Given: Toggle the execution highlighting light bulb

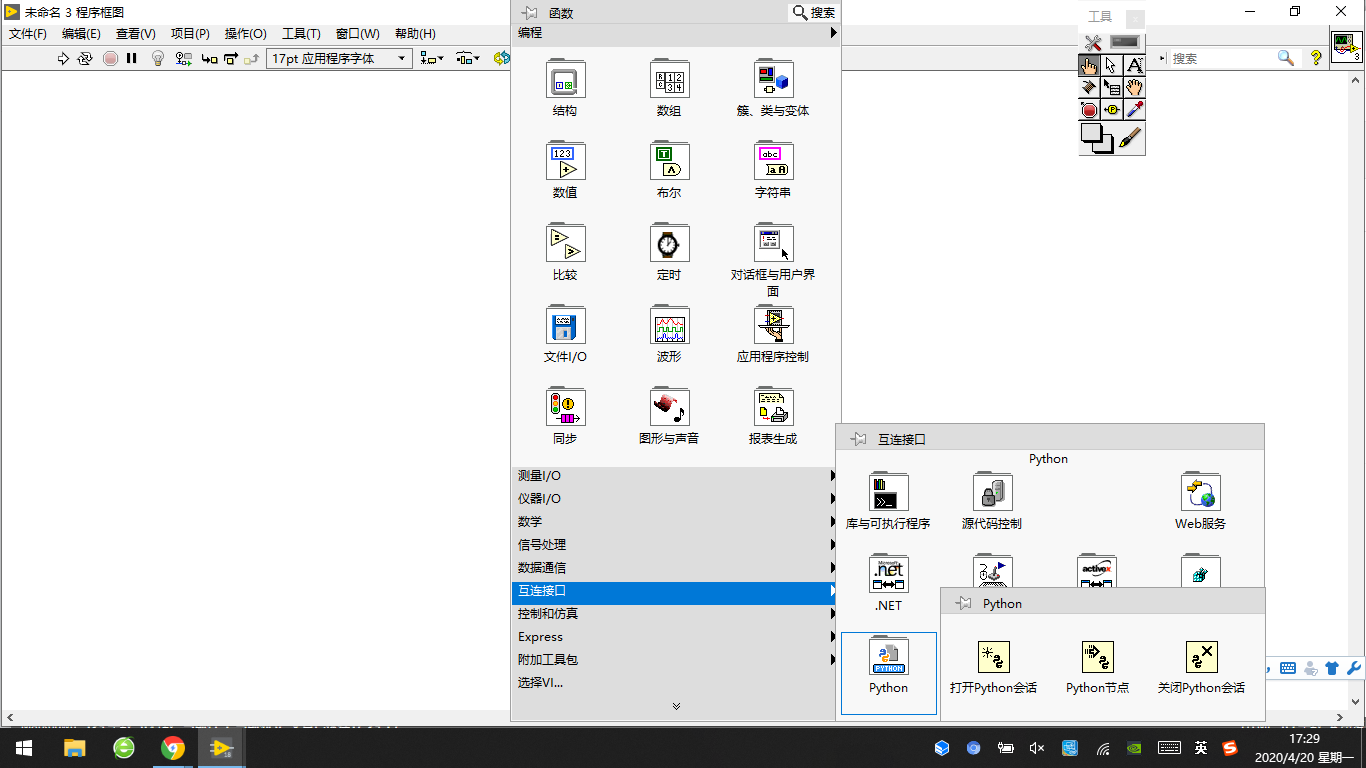Looking at the screenshot, I should (157, 57).
